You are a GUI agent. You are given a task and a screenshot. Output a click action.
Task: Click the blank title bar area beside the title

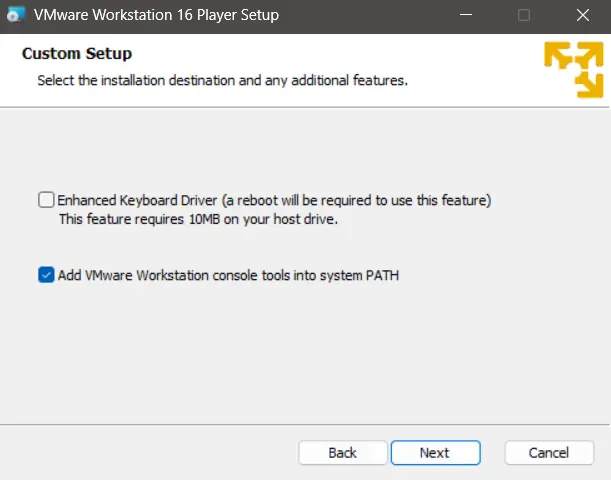360,16
